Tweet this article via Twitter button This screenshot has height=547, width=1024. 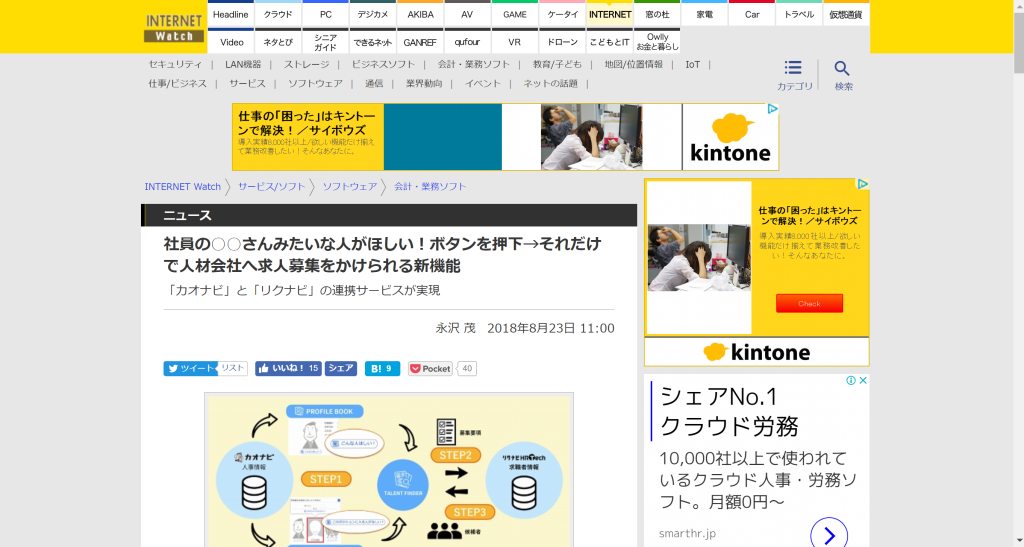[189, 368]
